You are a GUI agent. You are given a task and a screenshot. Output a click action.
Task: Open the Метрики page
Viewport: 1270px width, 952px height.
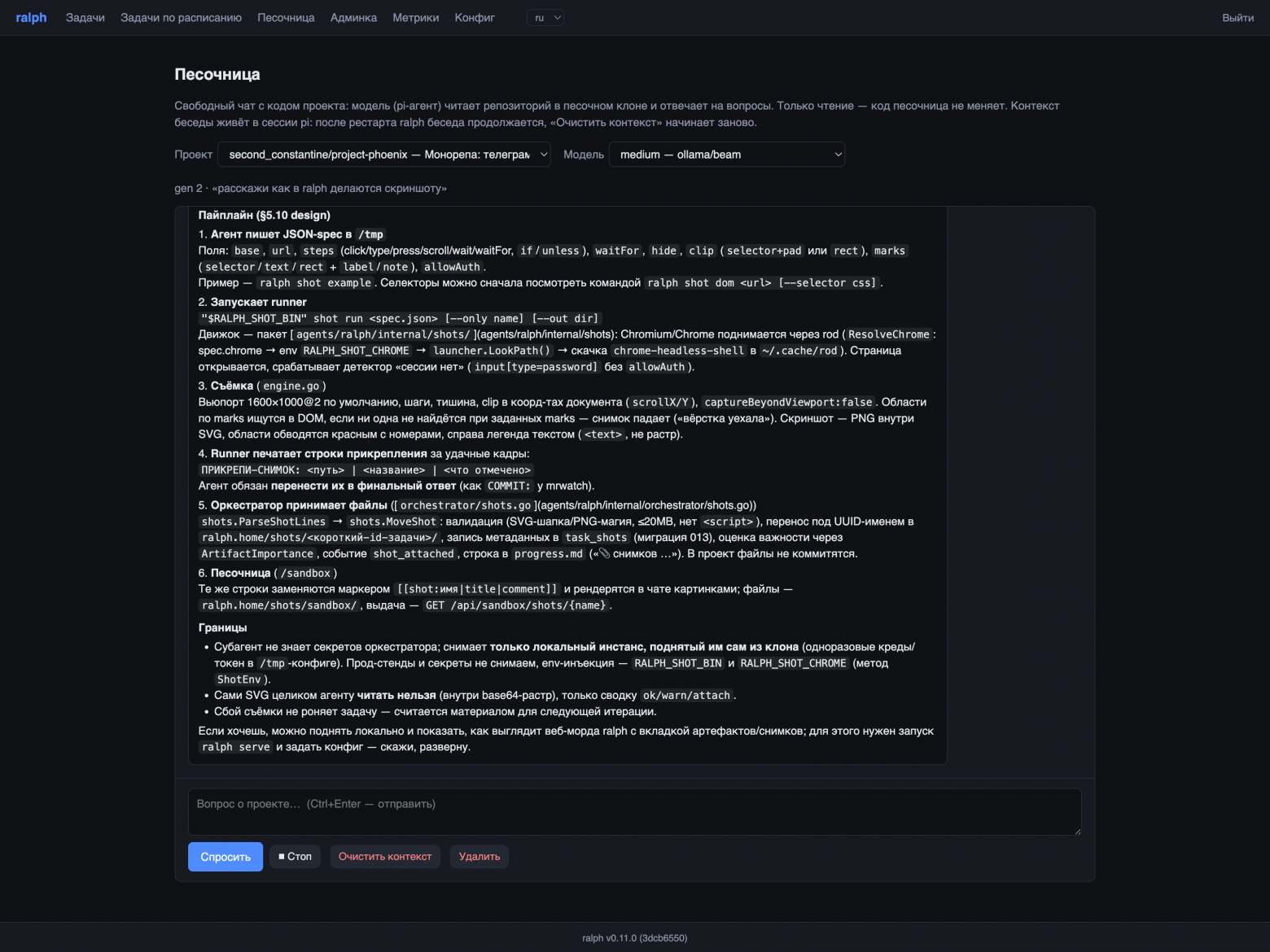click(415, 18)
